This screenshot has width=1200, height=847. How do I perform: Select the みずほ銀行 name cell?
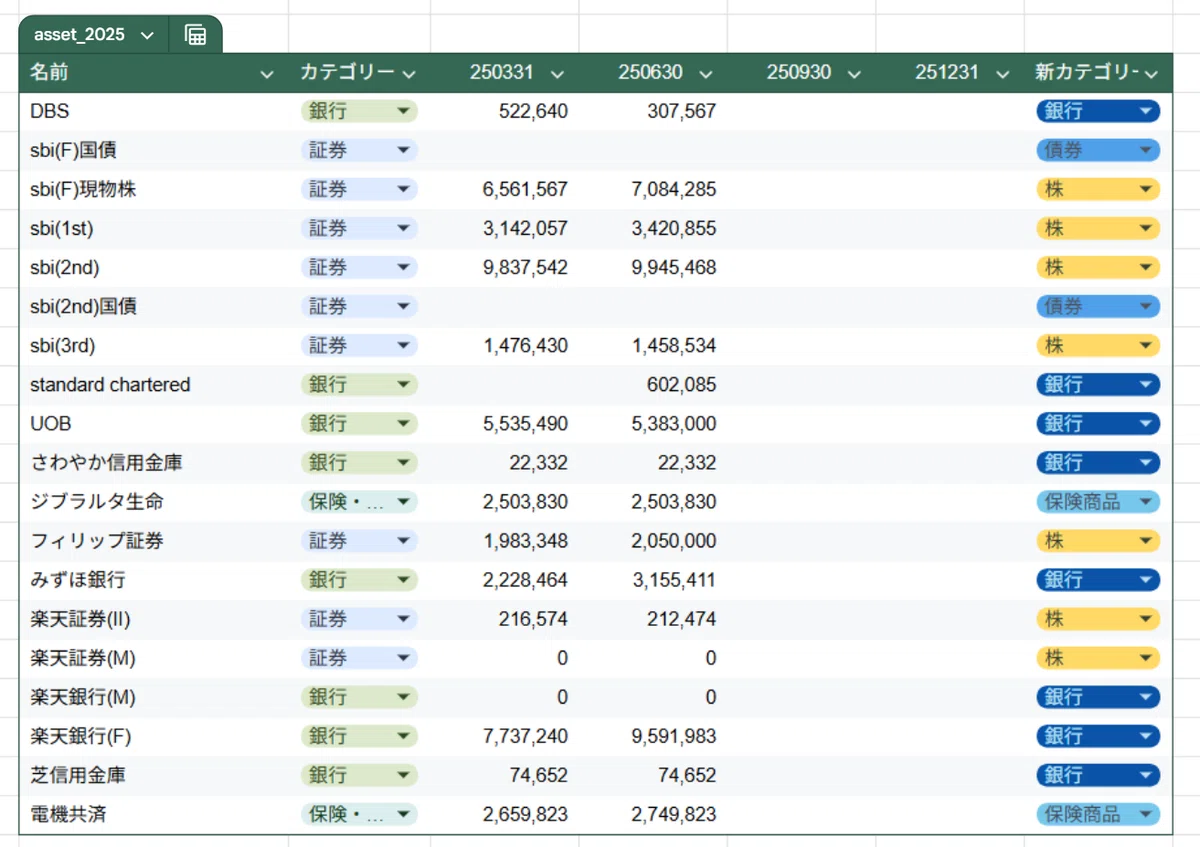pyautogui.click(x=154, y=580)
